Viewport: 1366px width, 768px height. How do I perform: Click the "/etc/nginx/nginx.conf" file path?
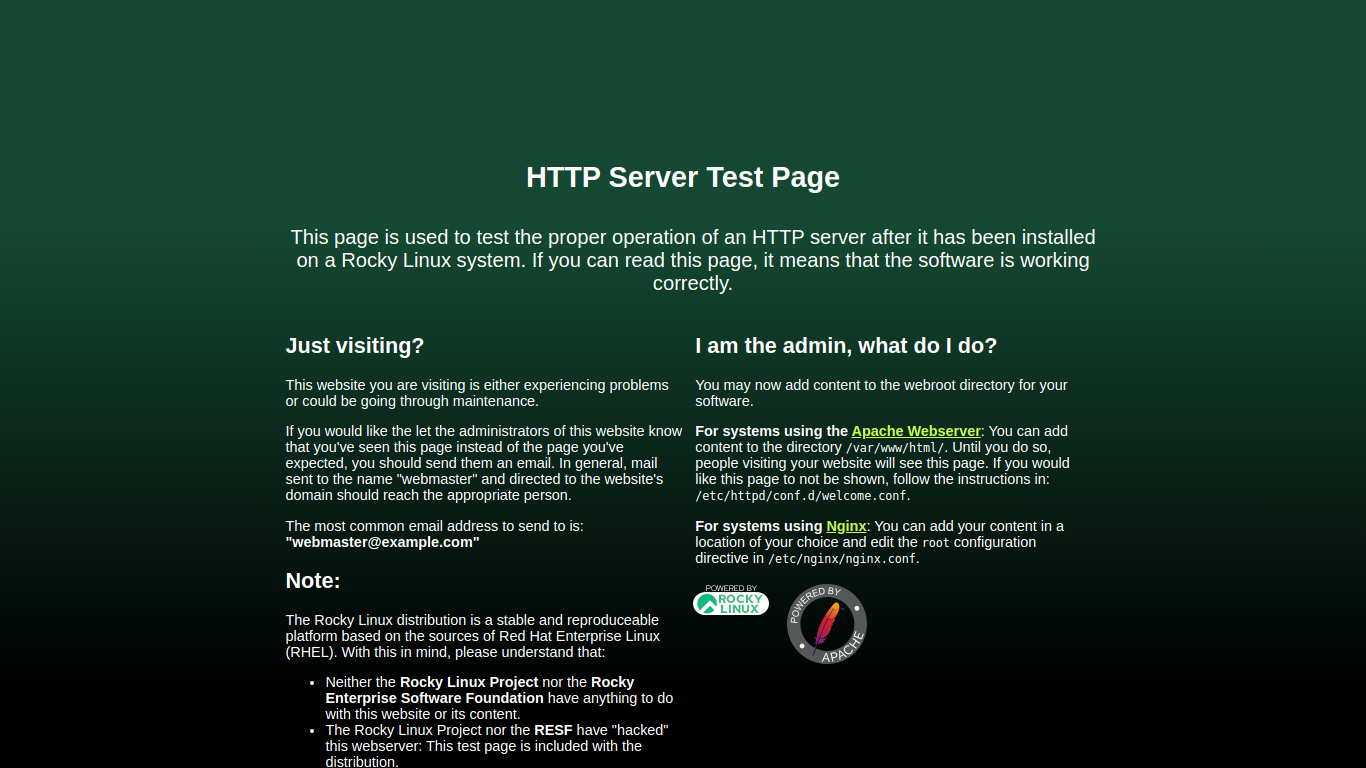coord(842,559)
